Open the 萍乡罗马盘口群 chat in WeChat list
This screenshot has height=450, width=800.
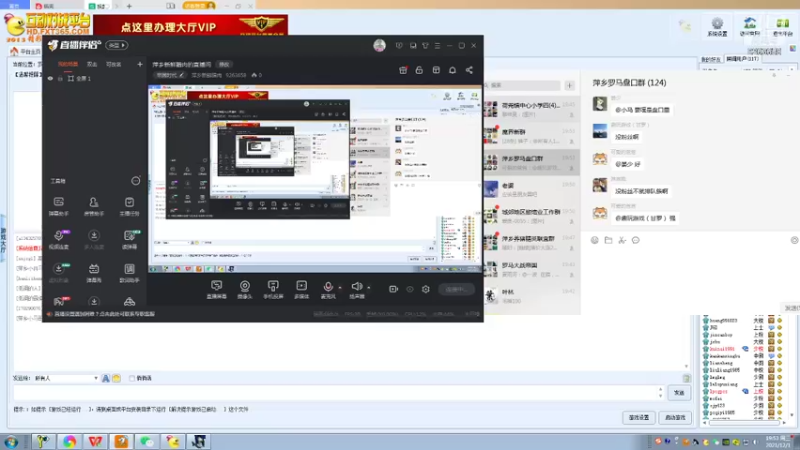(531, 162)
